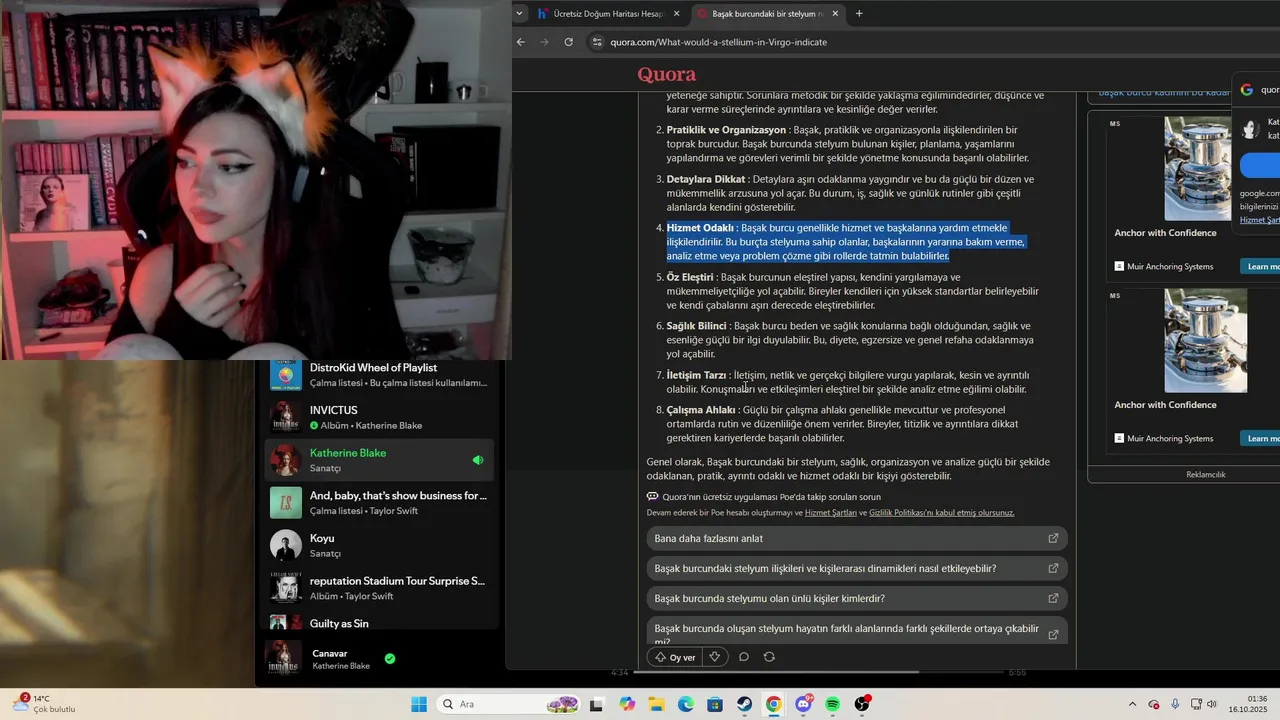Click the share/repost icon under the answer
The width and height of the screenshot is (1280, 720).
point(769,657)
